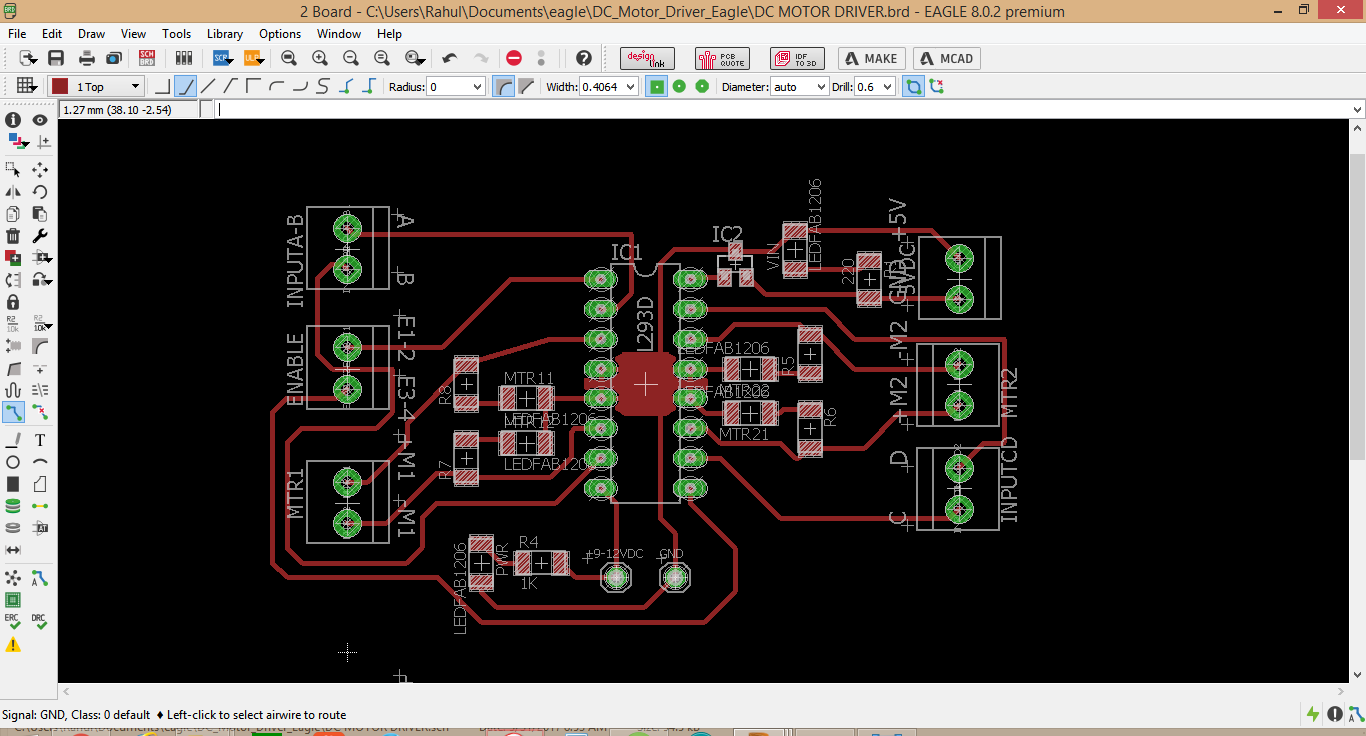Screen dimensions: 1366x736
Task: Toggle loop remove button near Drill
Action: click(x=913, y=86)
